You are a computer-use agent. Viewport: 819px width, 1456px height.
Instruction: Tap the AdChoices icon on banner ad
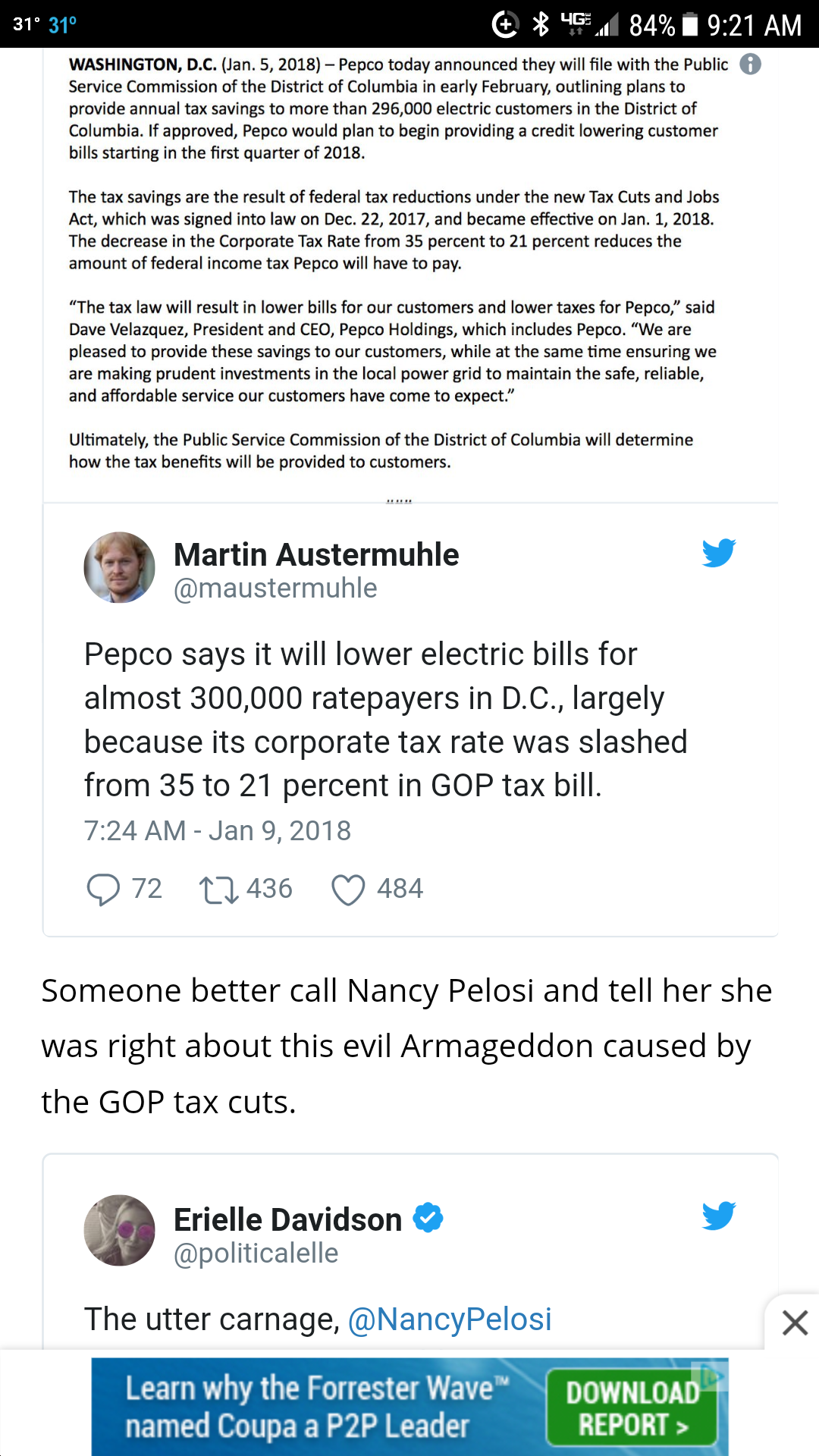711,1374
